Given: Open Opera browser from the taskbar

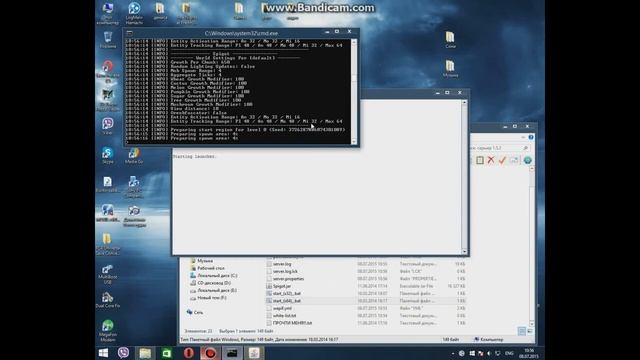Looking at the screenshot, I should [188, 353].
